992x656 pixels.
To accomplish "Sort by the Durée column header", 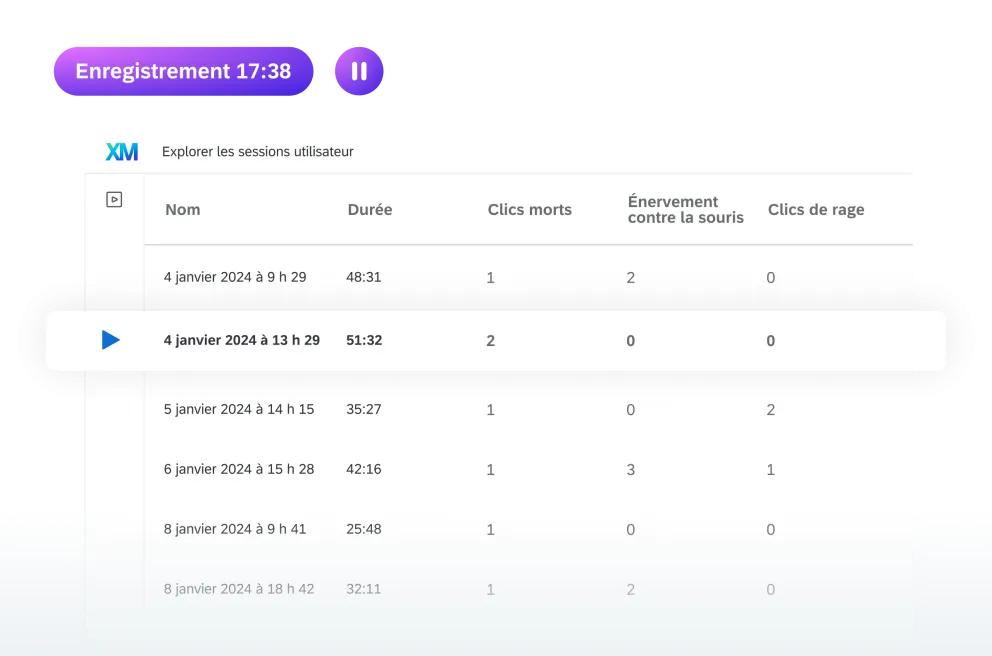I will point(370,209).
